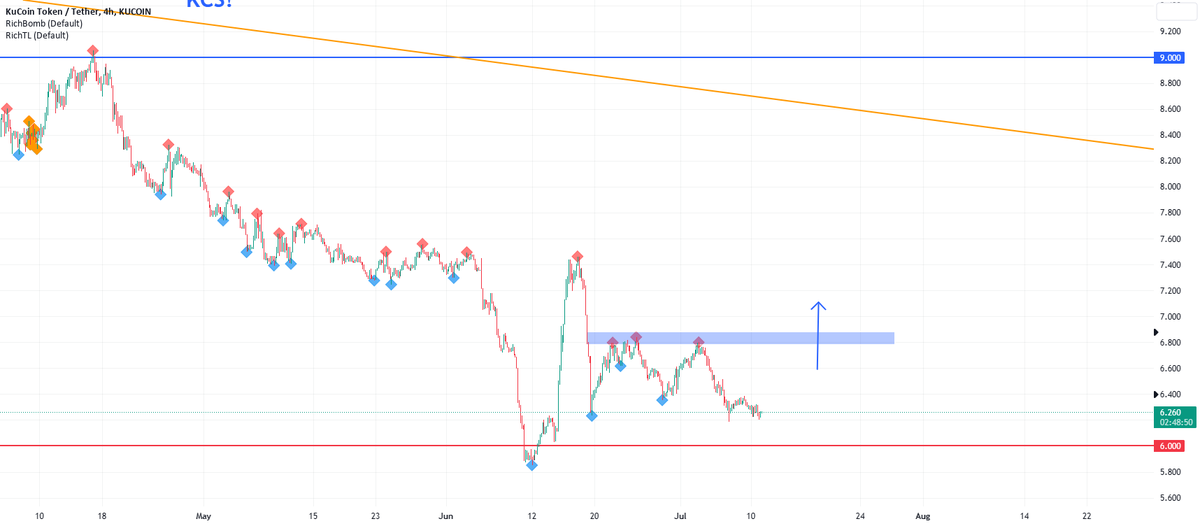Select the RichTL (Default) indicator label

[x=37, y=35]
